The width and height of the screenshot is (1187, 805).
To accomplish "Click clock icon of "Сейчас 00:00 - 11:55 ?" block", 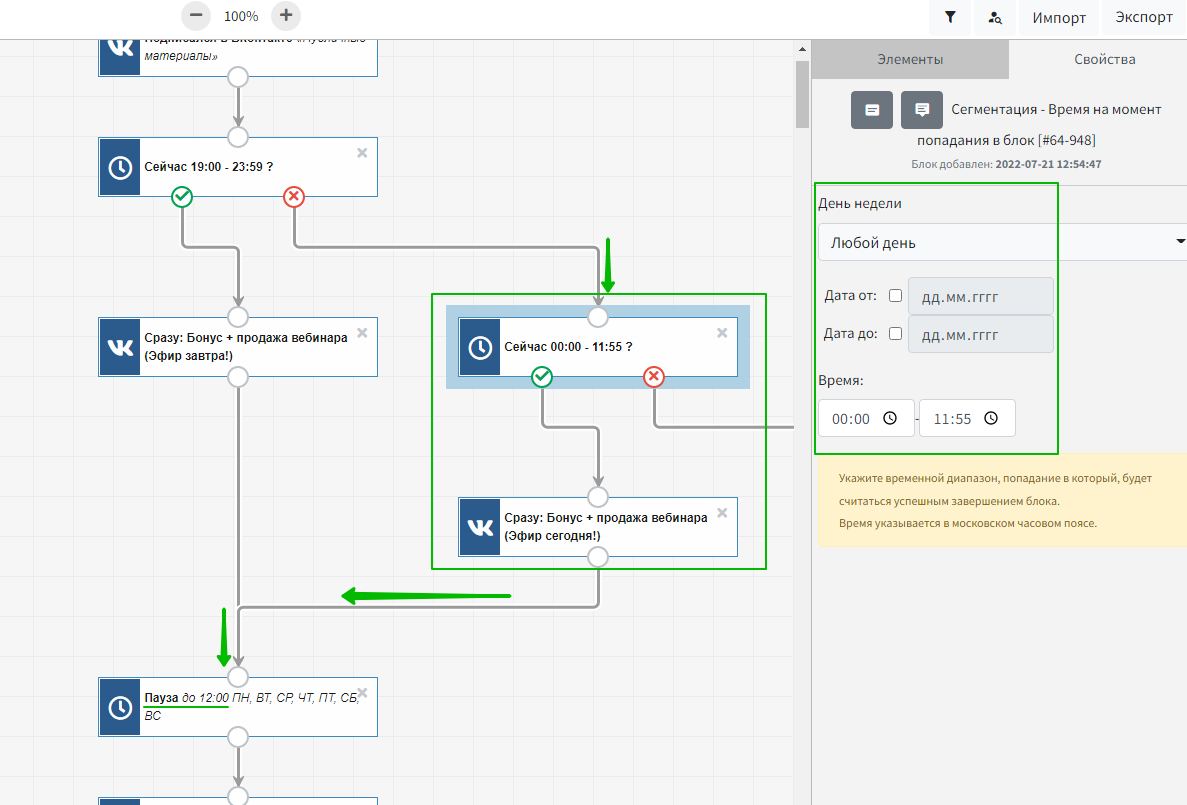I will [x=480, y=347].
